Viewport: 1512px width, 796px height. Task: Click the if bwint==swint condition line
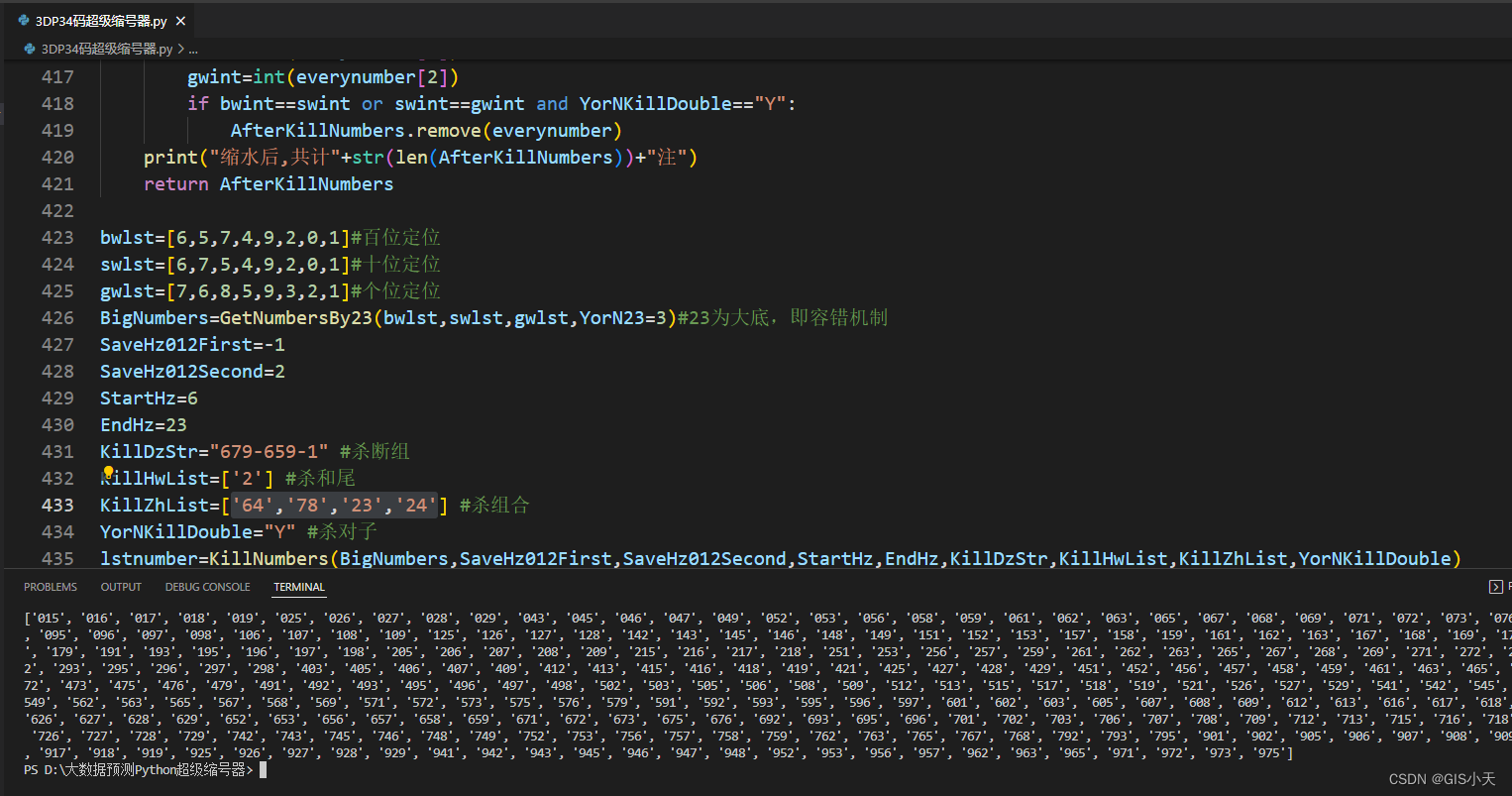(x=491, y=104)
